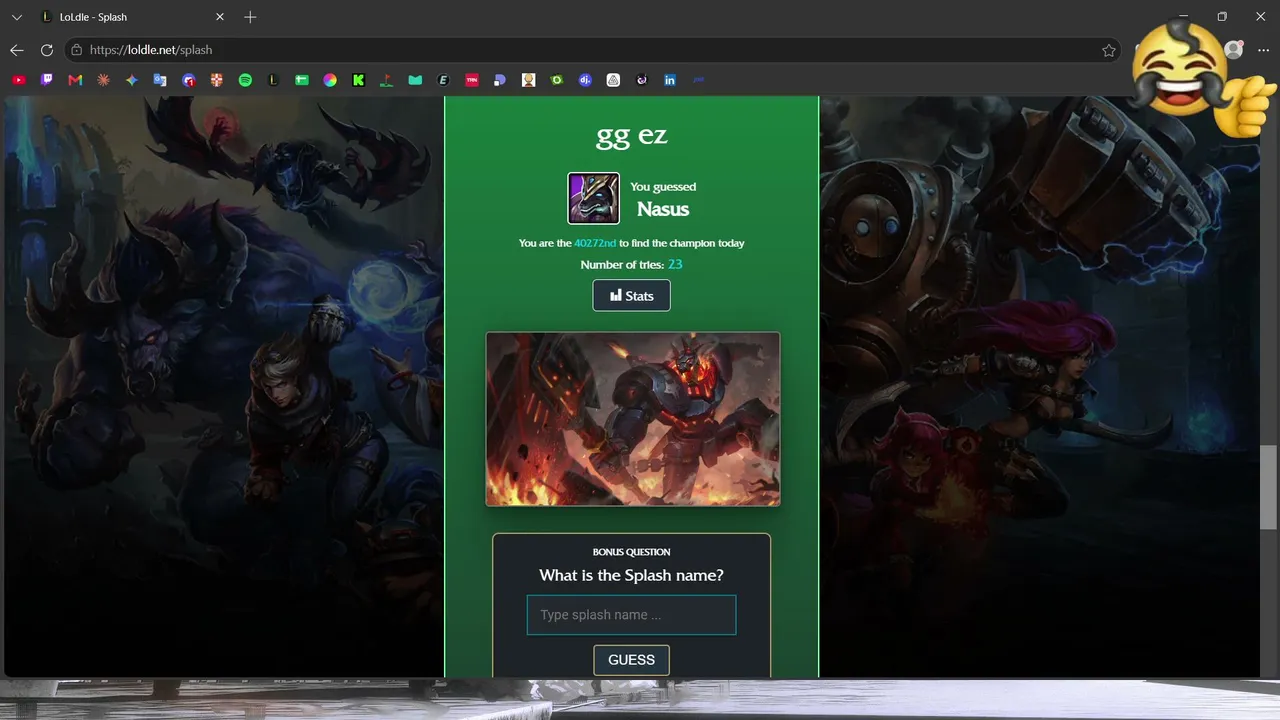
Task: Open the portrait avatar bookmark
Action: (x=528, y=80)
